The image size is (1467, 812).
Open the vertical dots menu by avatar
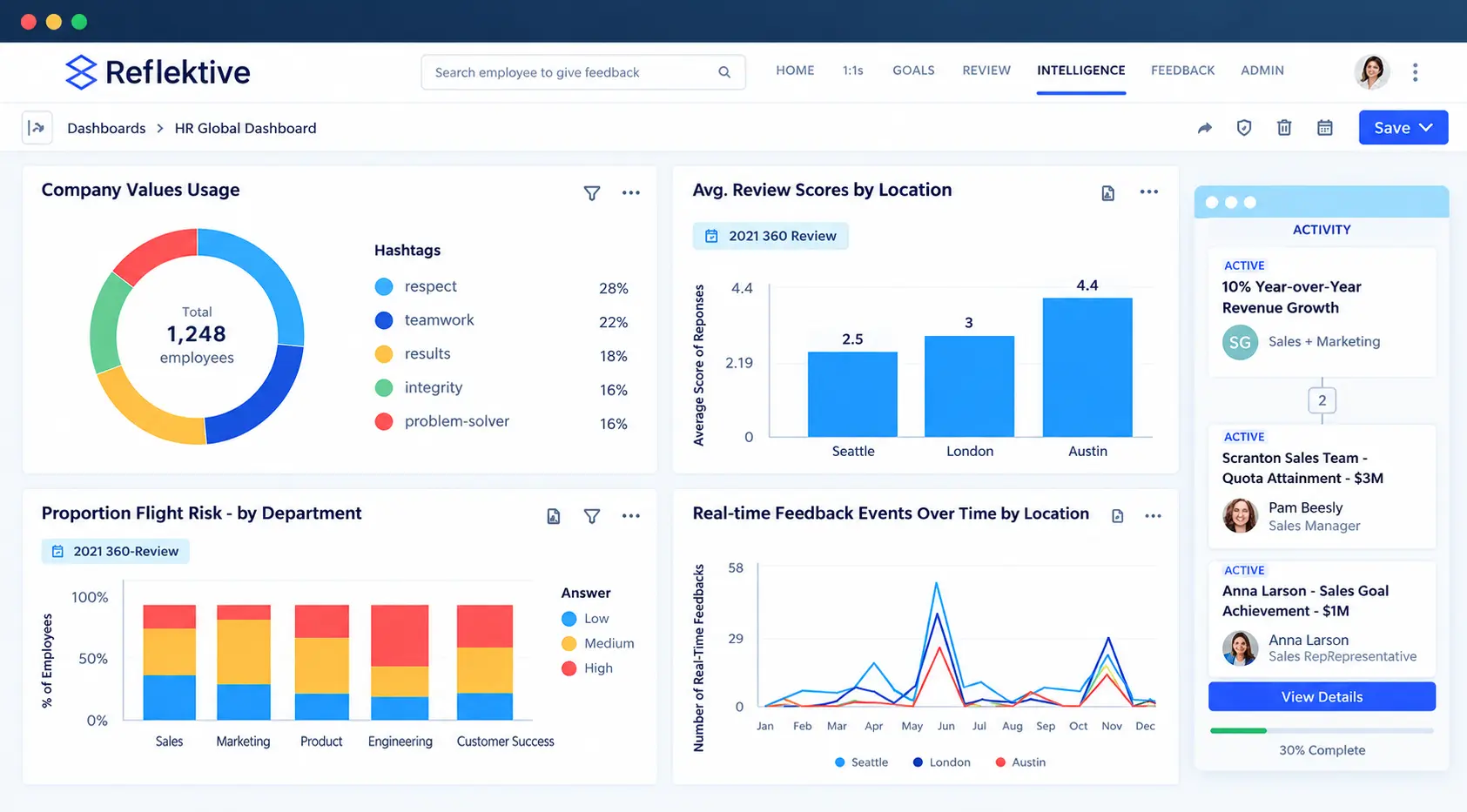[x=1415, y=72]
